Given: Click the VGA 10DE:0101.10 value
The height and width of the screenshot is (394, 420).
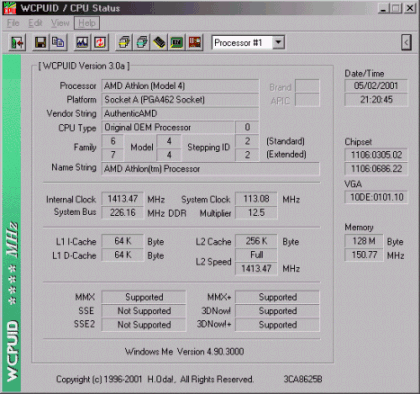Looking at the screenshot, I should pyautogui.click(x=376, y=197).
